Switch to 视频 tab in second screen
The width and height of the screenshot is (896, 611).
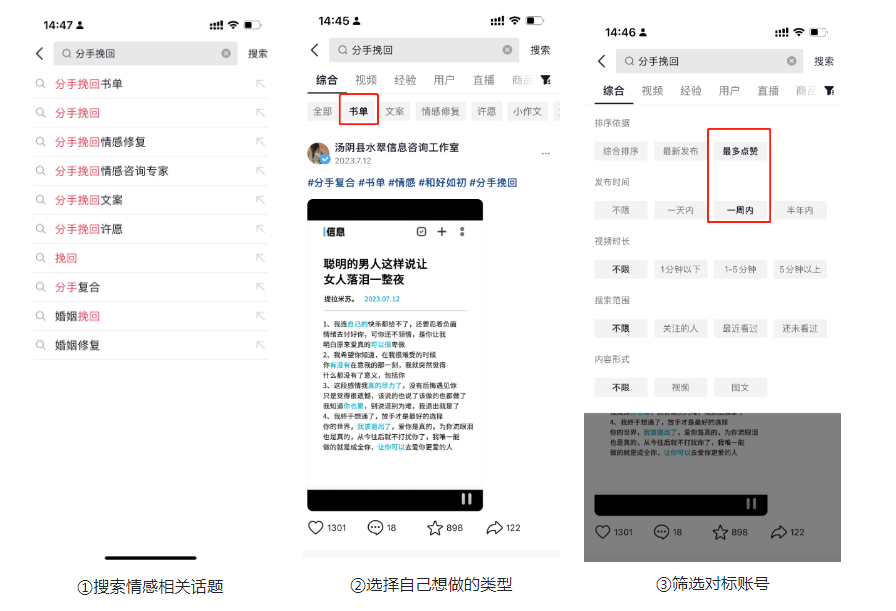(x=366, y=80)
